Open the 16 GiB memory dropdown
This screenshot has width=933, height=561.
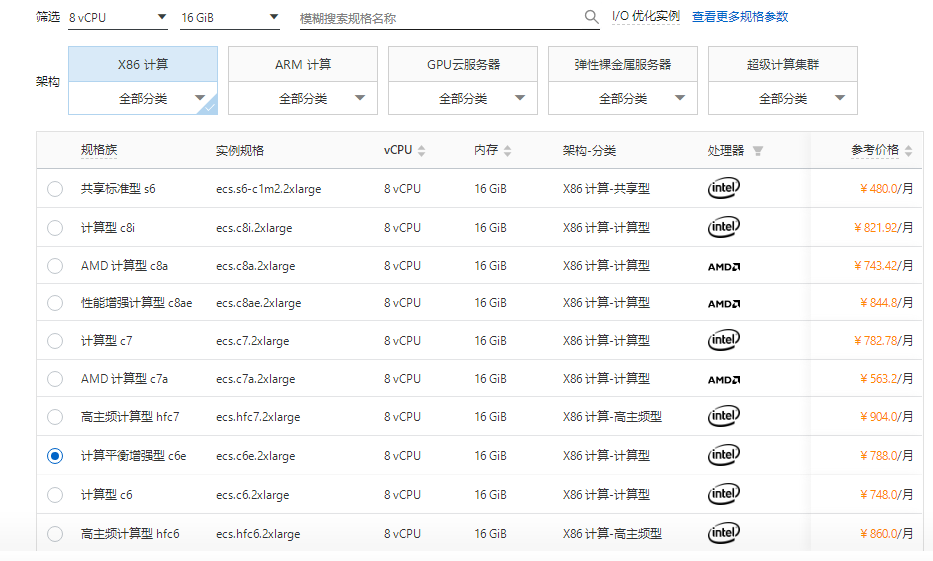point(230,18)
